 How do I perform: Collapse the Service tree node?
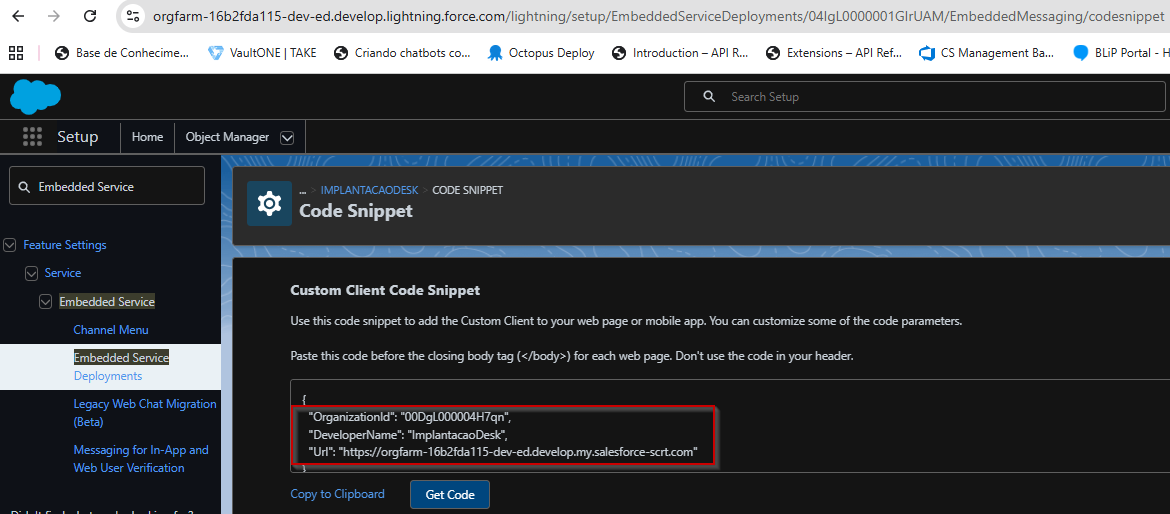(32, 273)
